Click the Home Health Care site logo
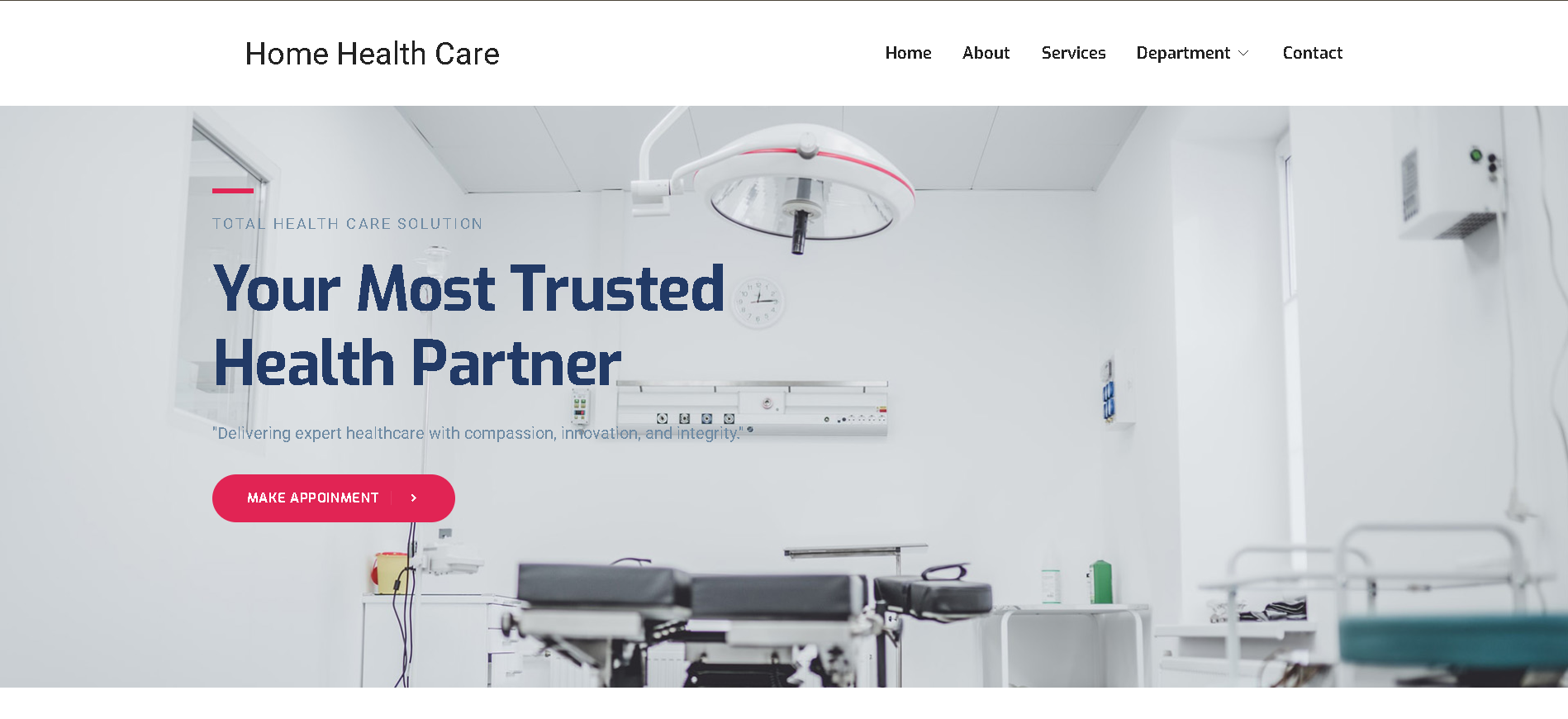Screen dimensions: 1568x719 click(372, 54)
